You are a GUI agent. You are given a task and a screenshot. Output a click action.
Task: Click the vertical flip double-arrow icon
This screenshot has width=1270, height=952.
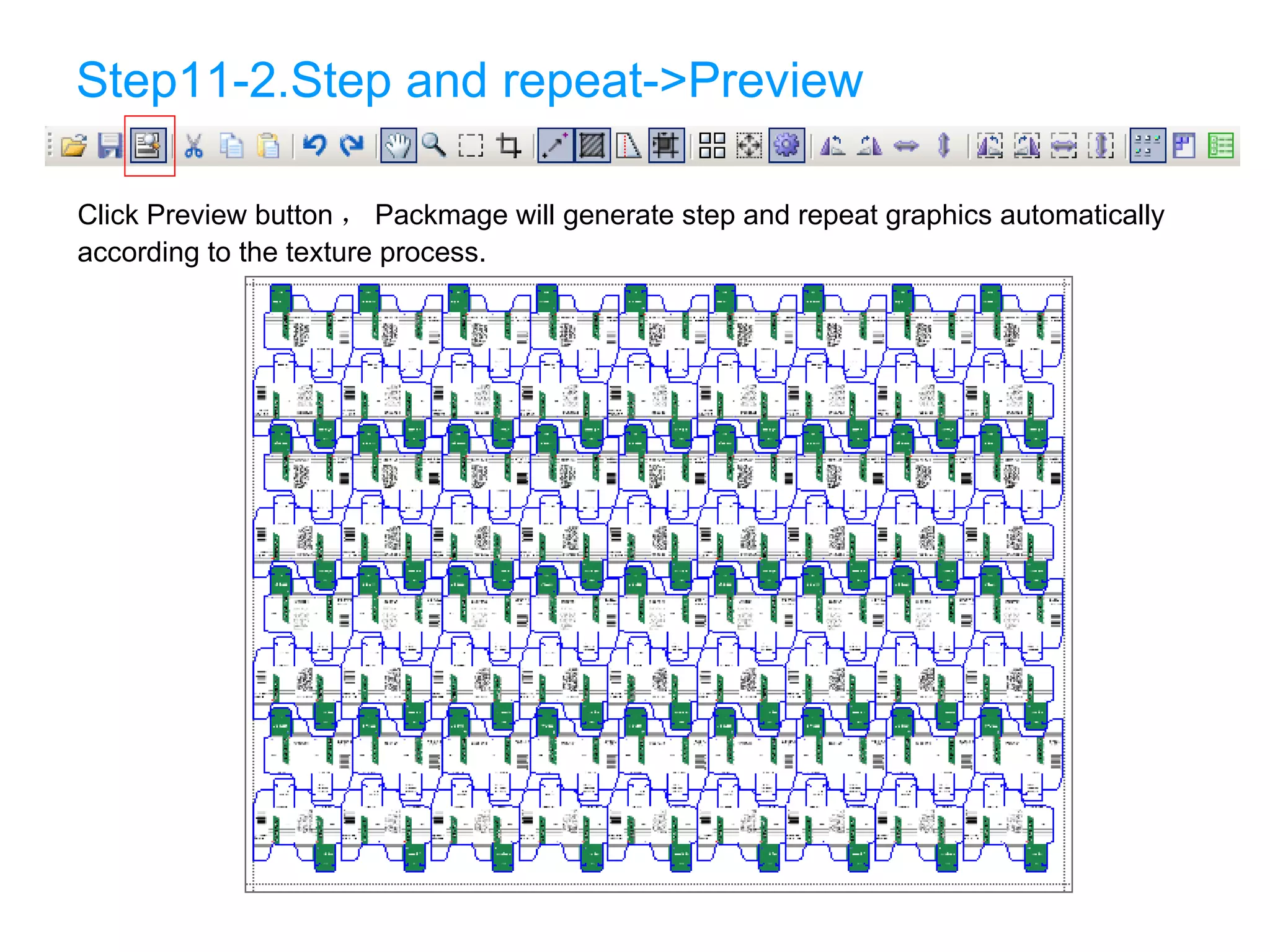943,146
